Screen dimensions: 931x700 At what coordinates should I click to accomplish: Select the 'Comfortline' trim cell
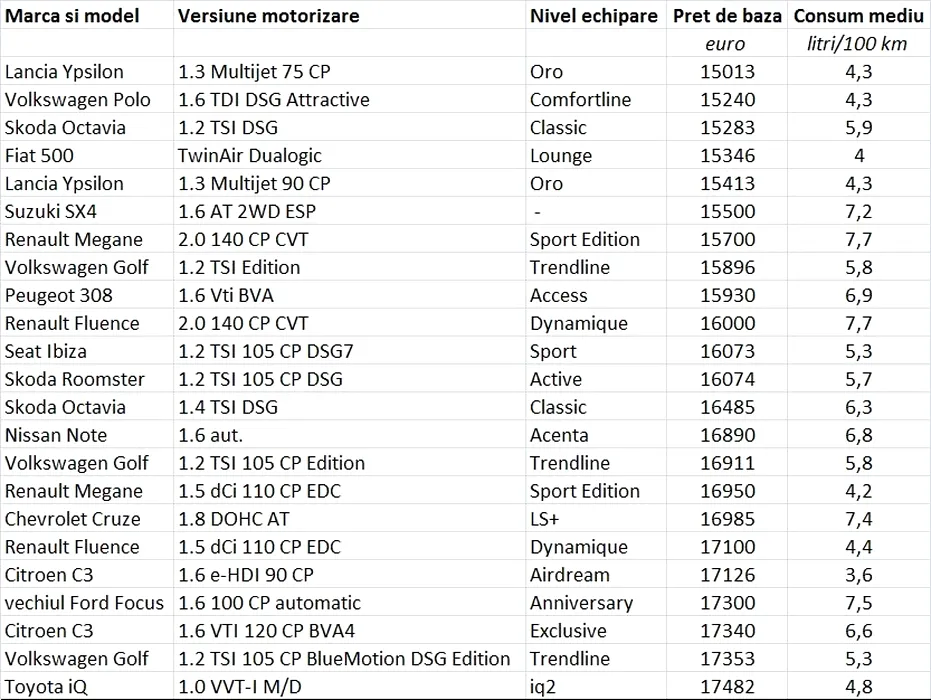tap(596, 99)
